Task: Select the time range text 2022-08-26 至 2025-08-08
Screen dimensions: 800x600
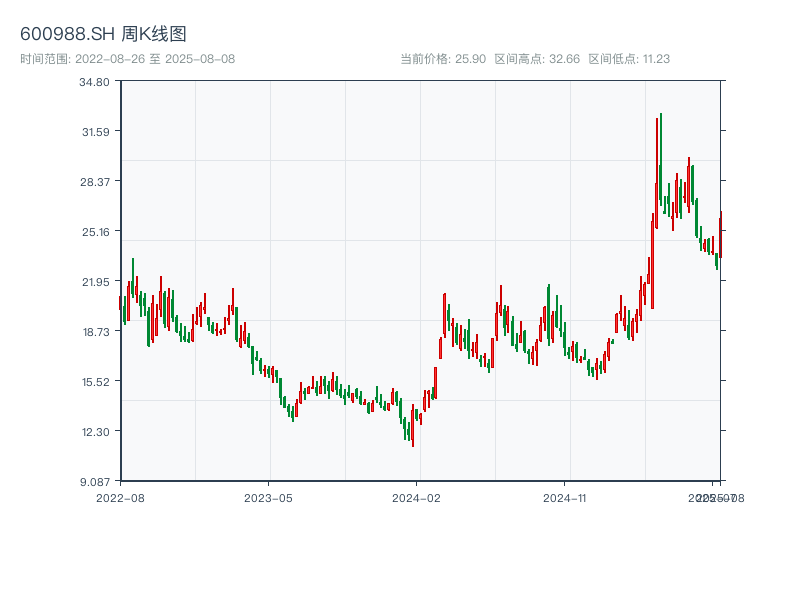Action: tap(155, 59)
